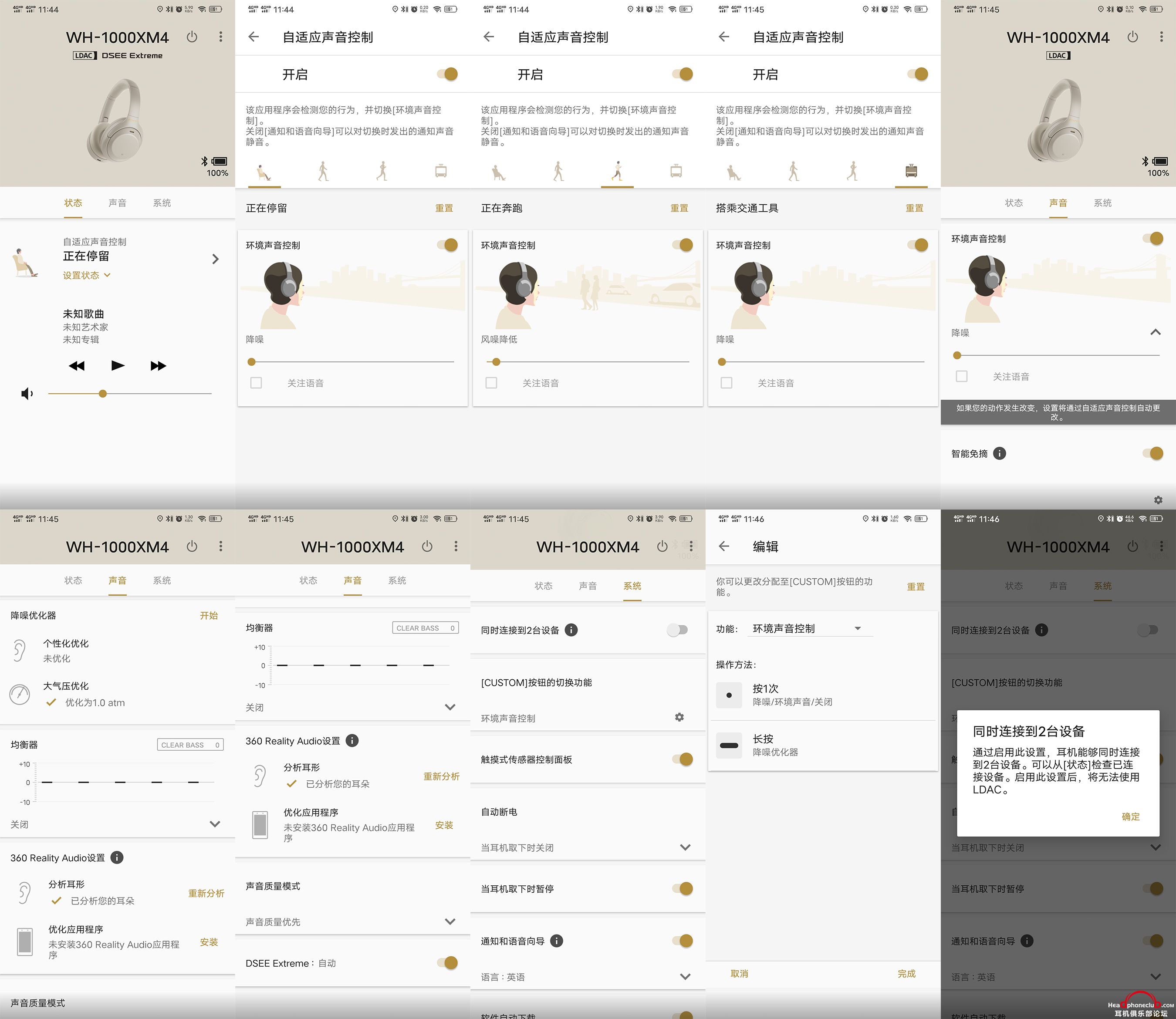Go back from the 编辑 screen

(724, 546)
